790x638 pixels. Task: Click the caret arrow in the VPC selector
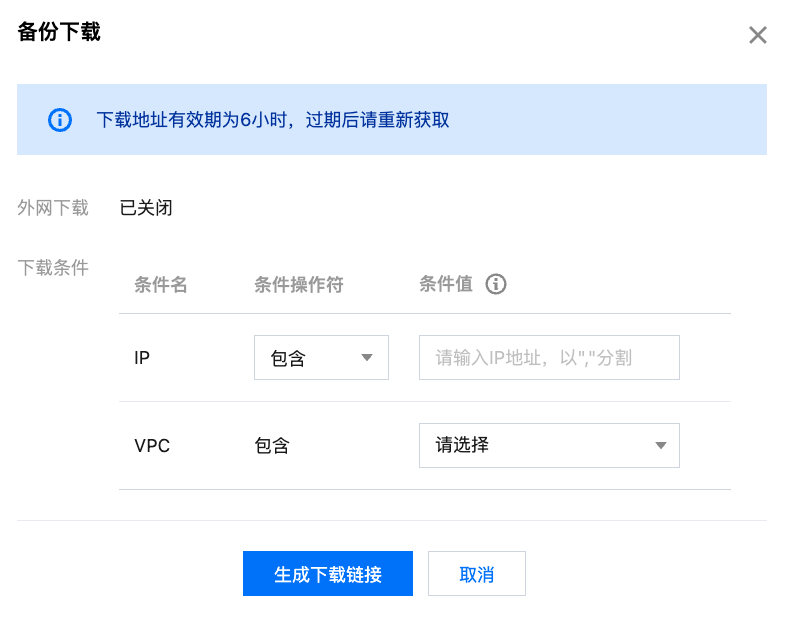[x=660, y=446]
